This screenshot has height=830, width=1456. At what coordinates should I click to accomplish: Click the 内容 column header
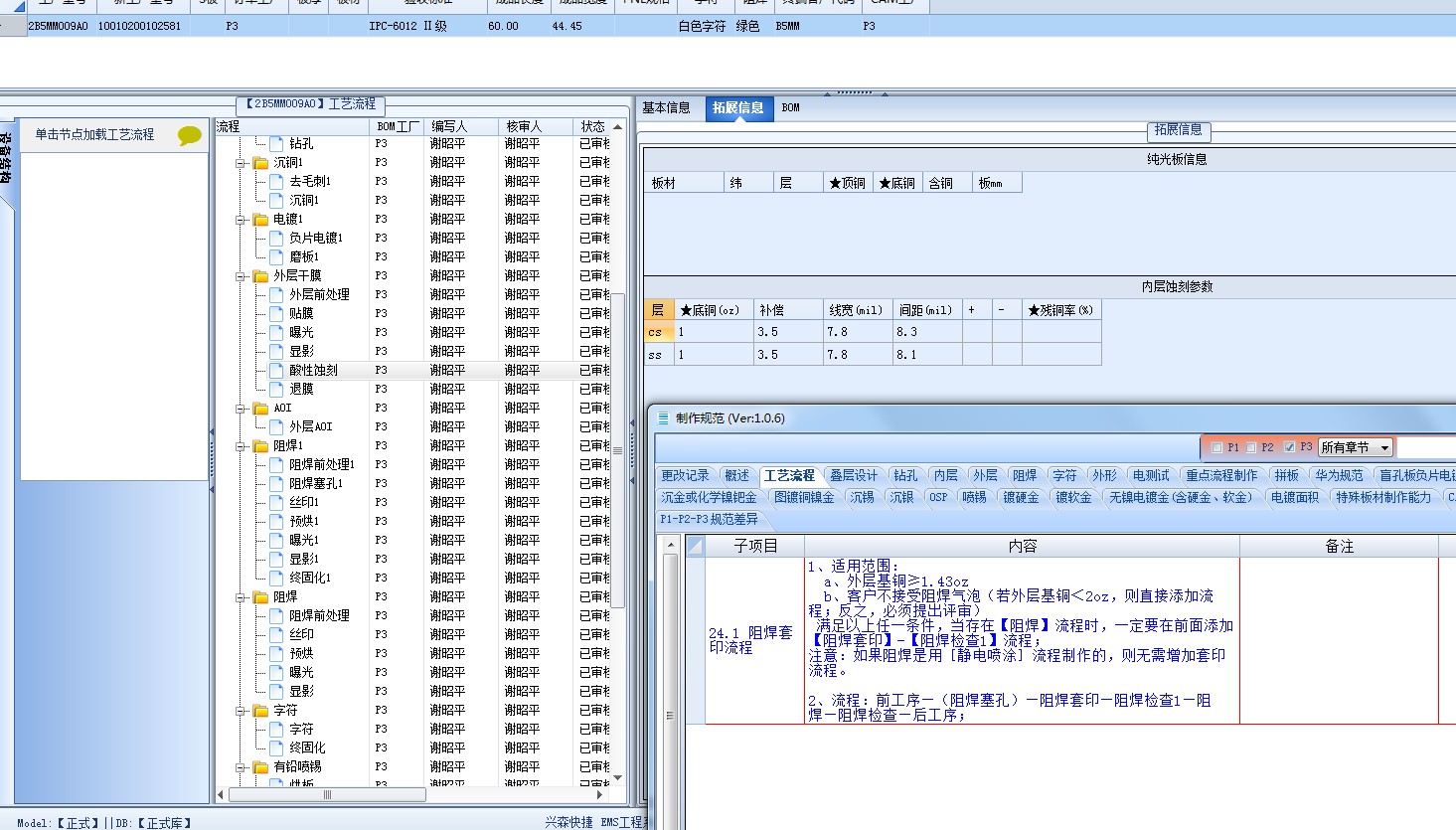pyautogui.click(x=1022, y=546)
